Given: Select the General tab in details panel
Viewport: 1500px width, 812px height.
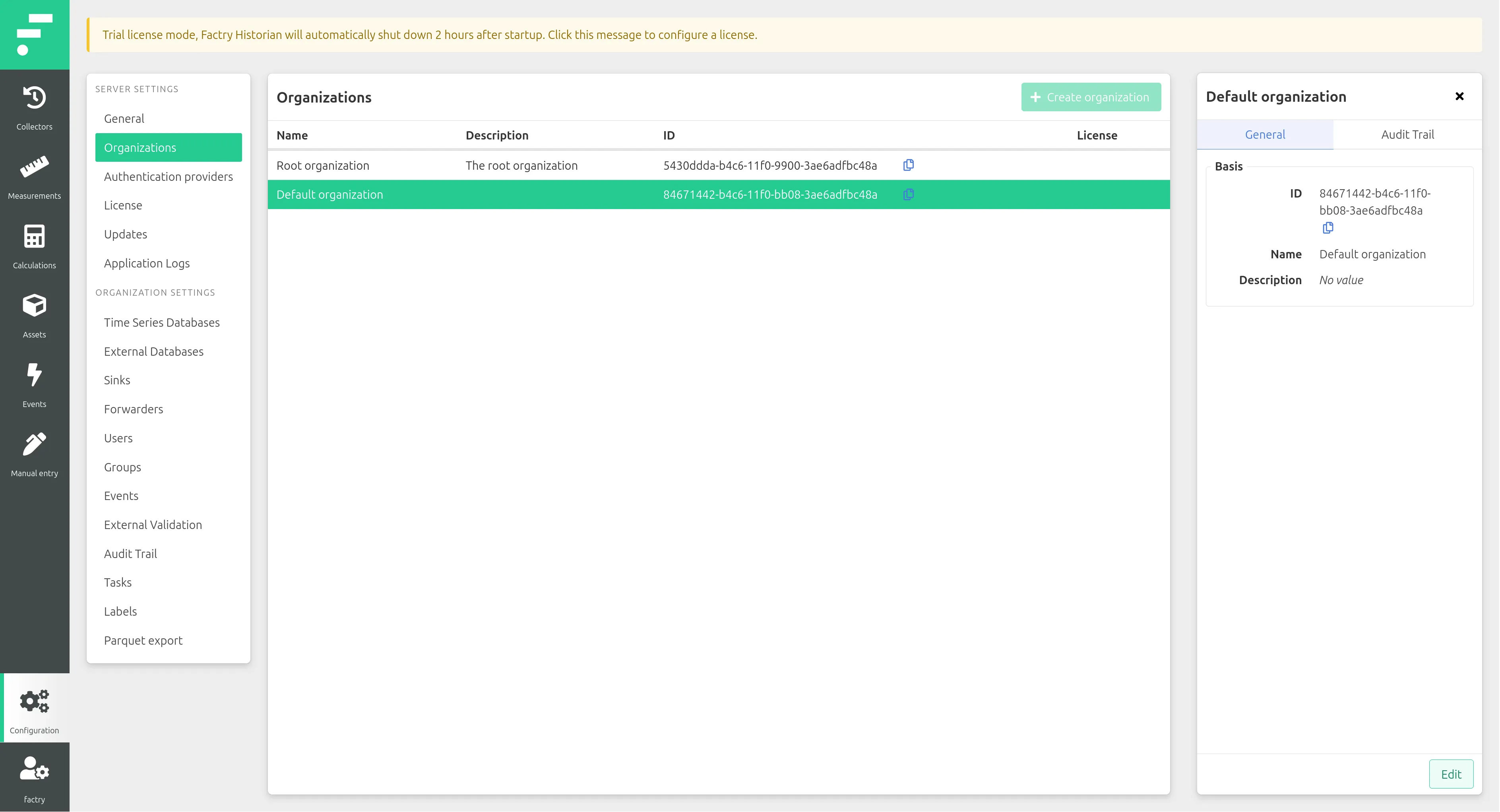Looking at the screenshot, I should click(1265, 135).
